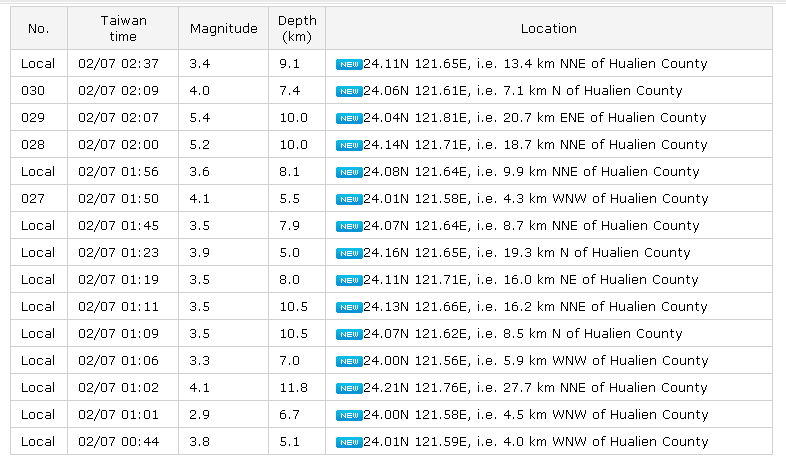786x462 pixels.
Task: Click the Depth (km) column header
Action: click(297, 29)
